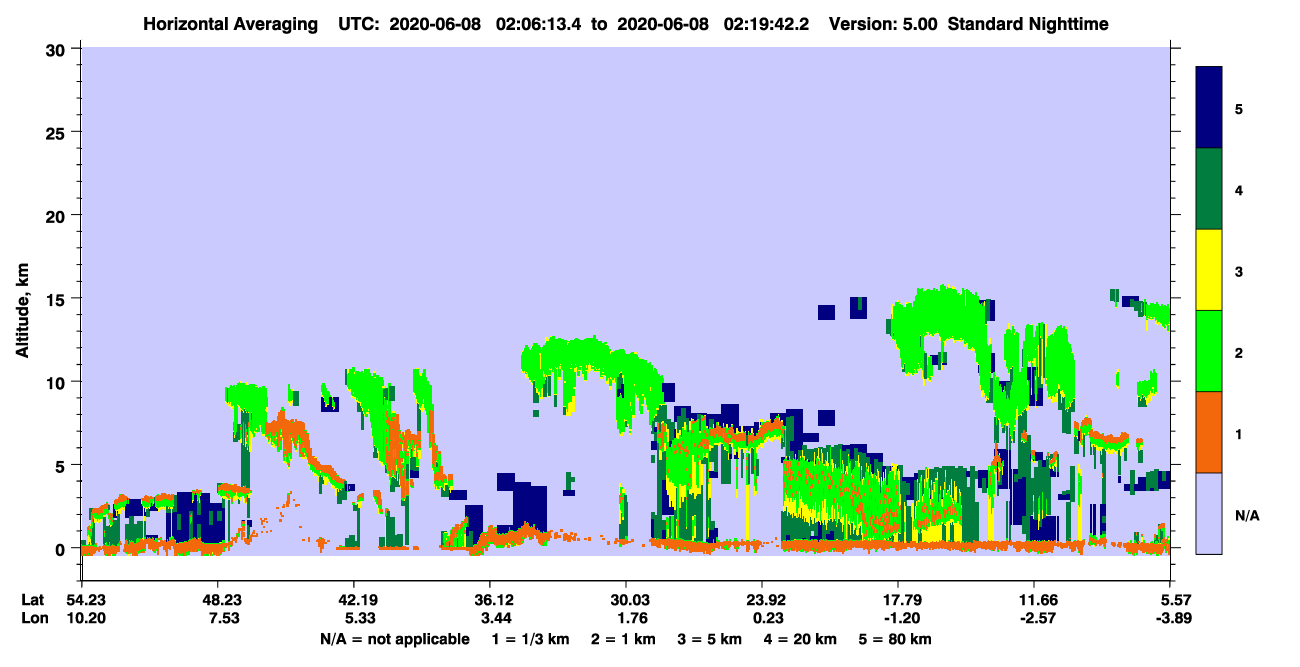Viewport: 1300px width, 667px height.
Task: Click the 'Lat' row label
Action: point(33,600)
